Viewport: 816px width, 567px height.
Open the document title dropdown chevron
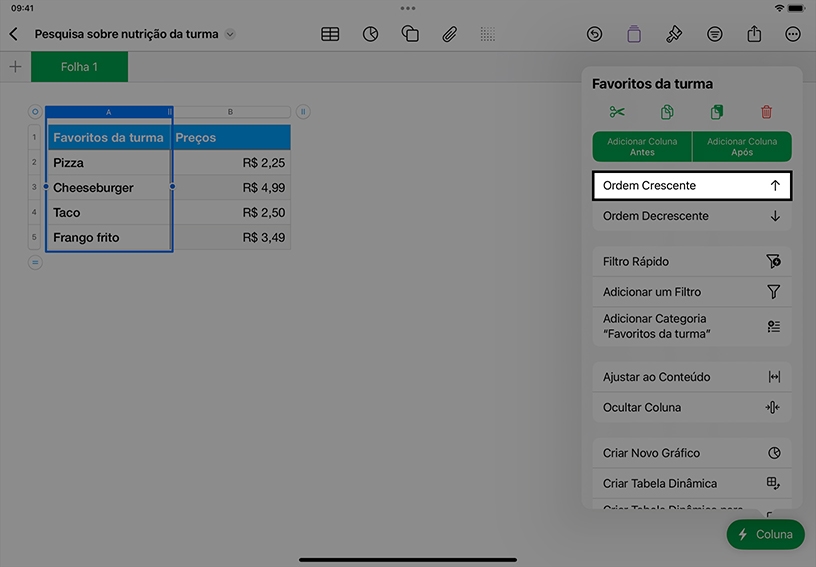[x=230, y=34]
